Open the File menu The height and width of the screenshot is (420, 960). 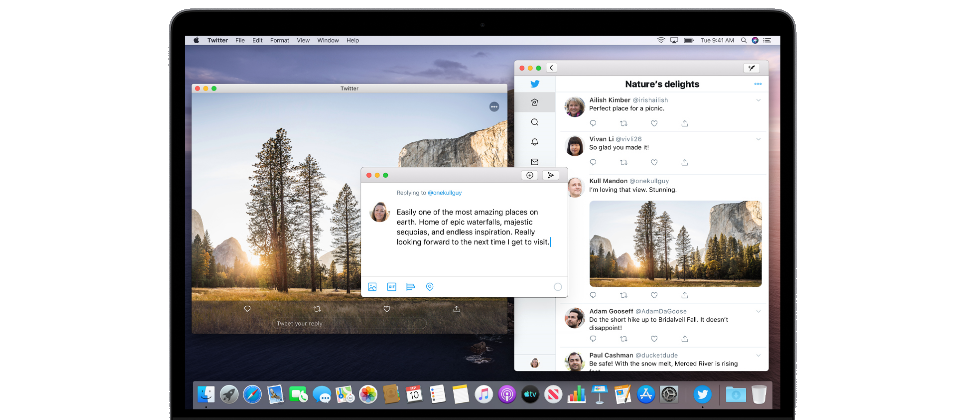pyautogui.click(x=240, y=40)
